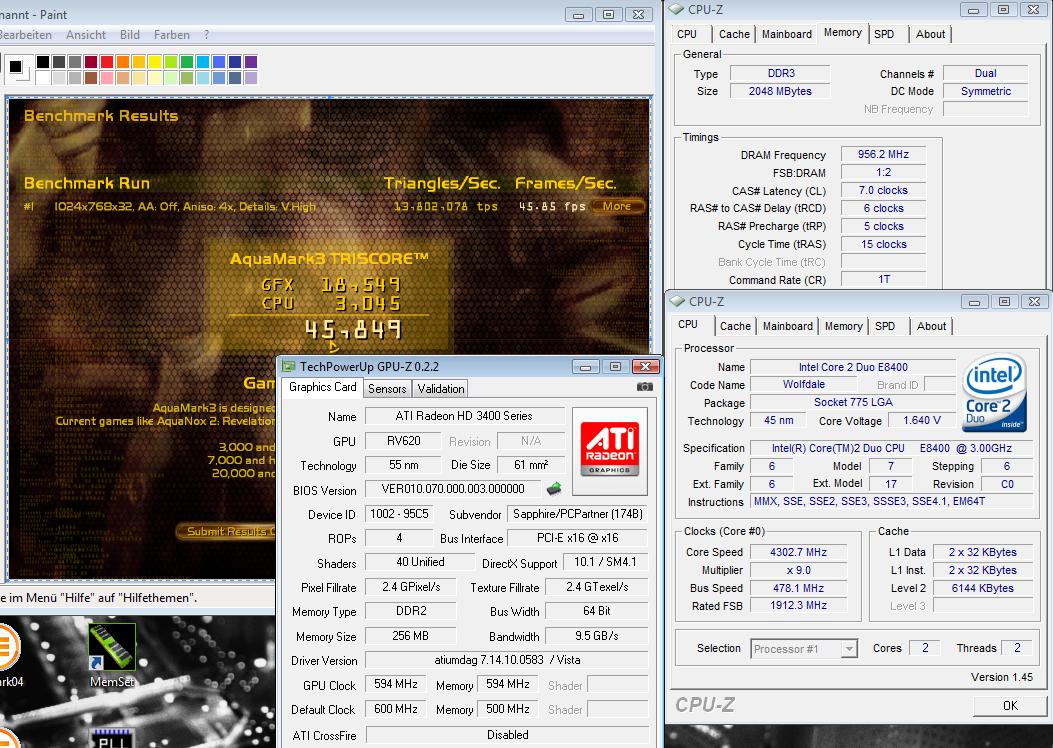Open the MemSet desktop shortcut
The image size is (1053, 748).
tap(112, 655)
